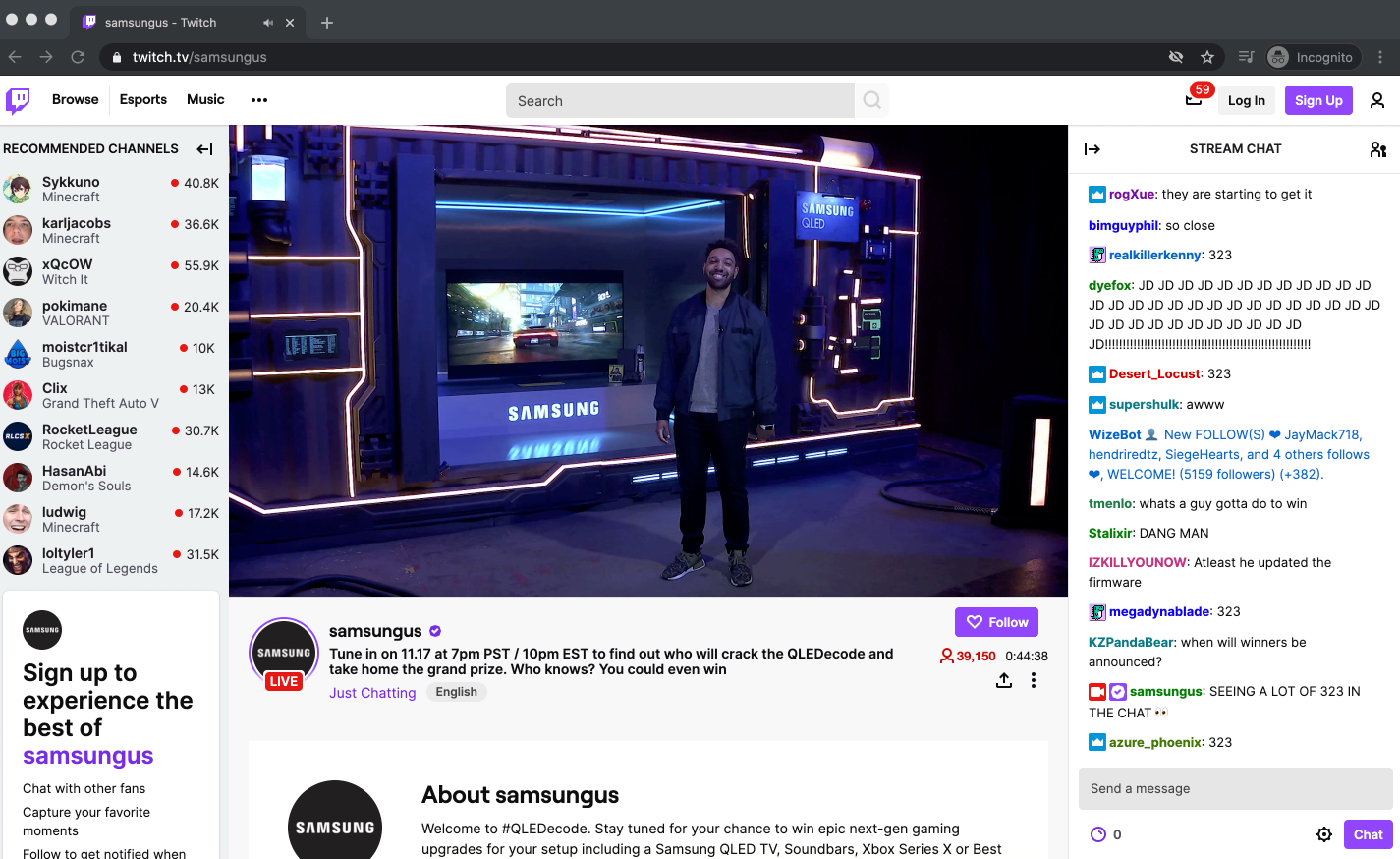Image resolution: width=1400 pixels, height=859 pixels.
Task: Click the Log In button
Action: tap(1247, 100)
